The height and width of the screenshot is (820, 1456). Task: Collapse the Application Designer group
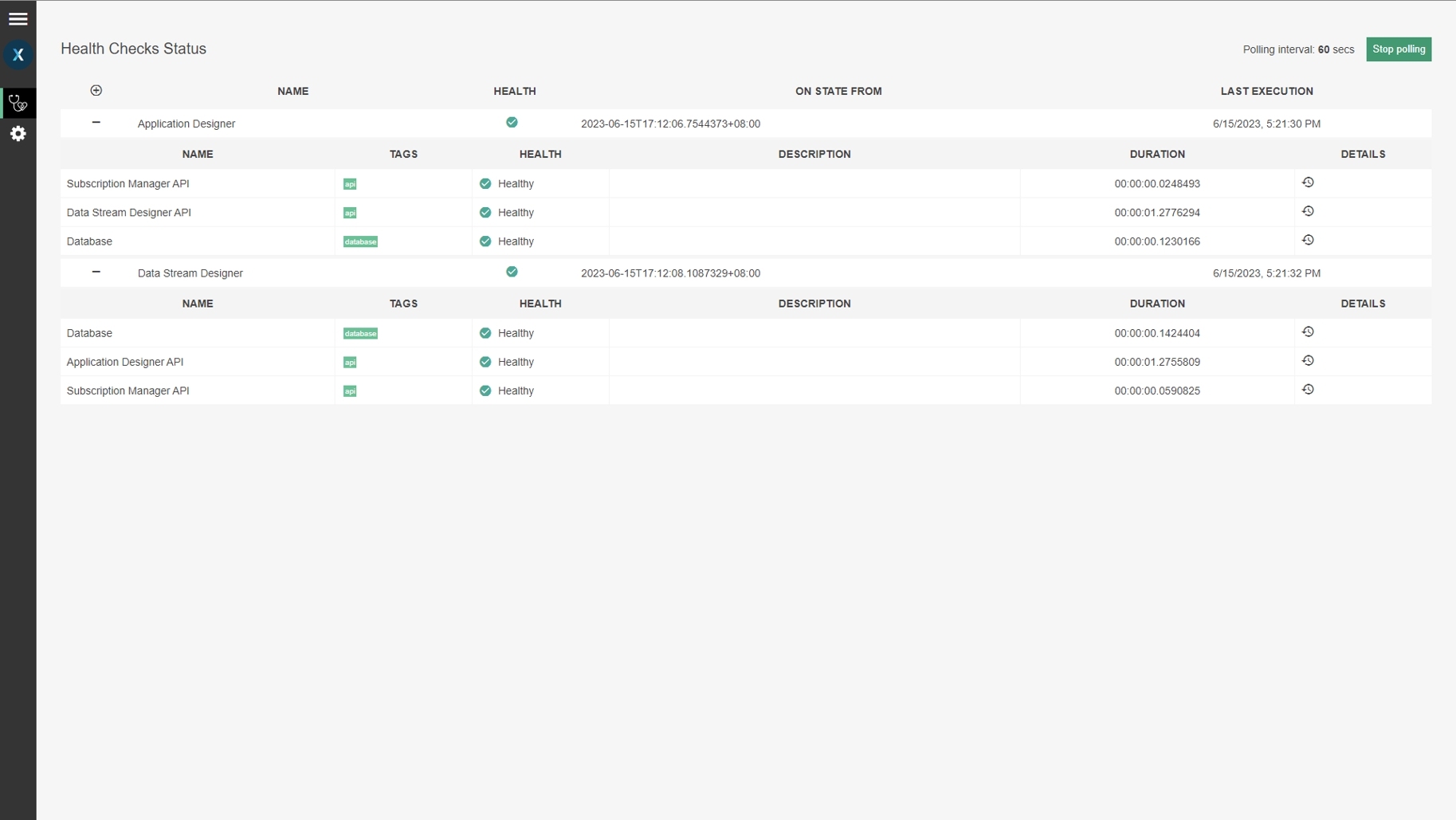coord(96,123)
